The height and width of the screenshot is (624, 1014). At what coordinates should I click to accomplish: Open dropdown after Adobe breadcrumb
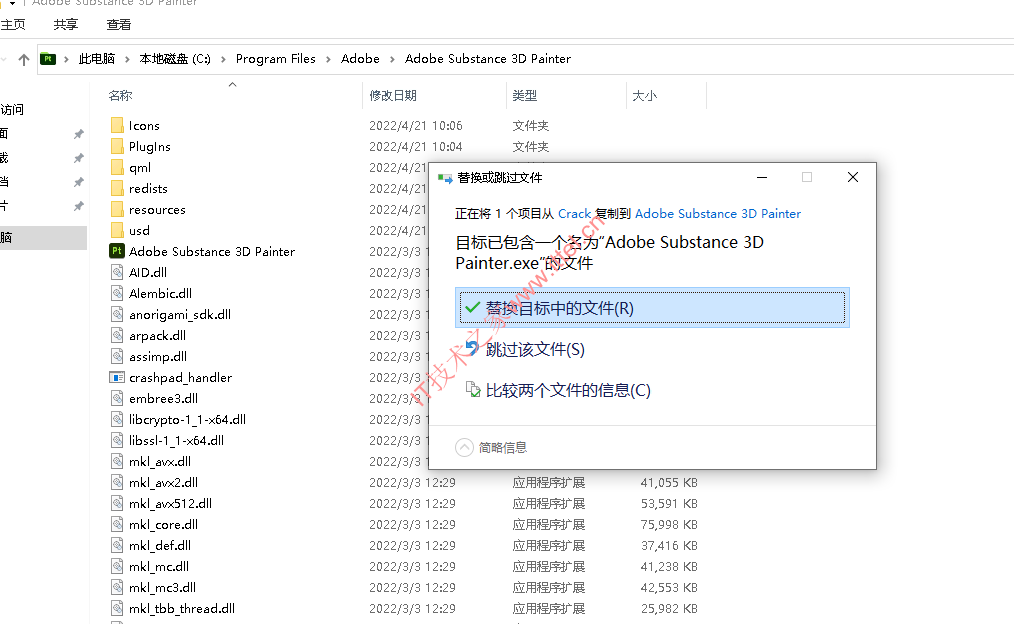coord(392,59)
